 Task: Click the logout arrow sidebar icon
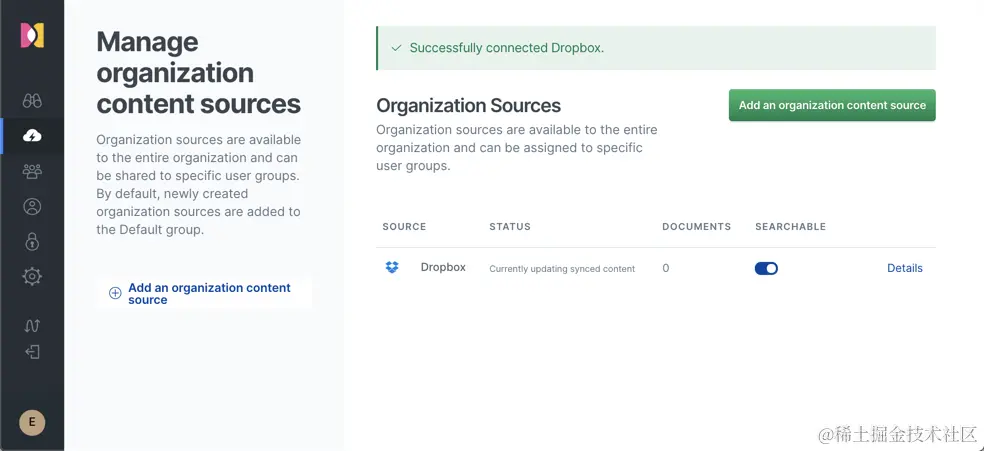(x=32, y=352)
